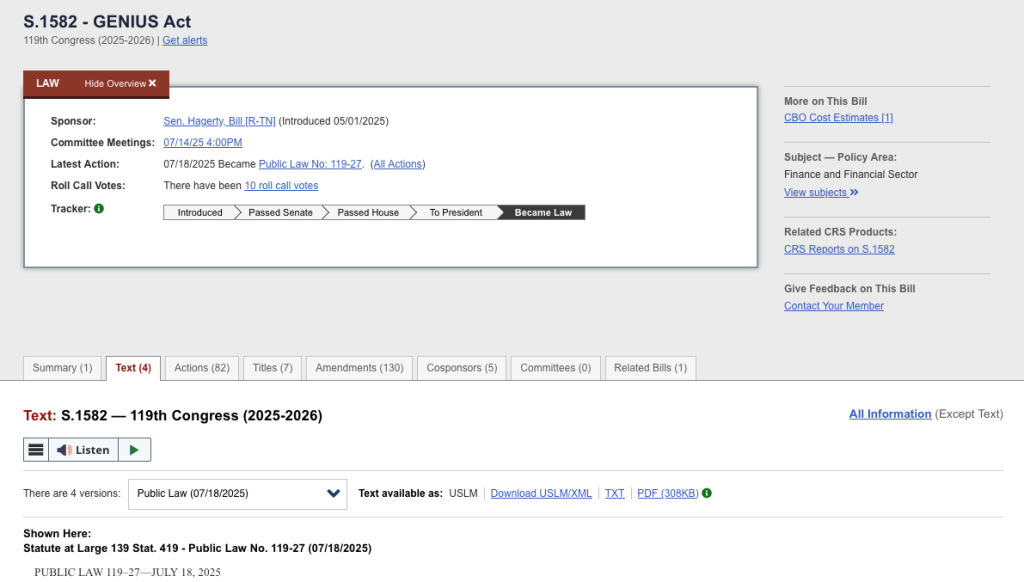This screenshot has width=1024, height=582.
Task: Click the PDF info icon
Action: pos(707,493)
